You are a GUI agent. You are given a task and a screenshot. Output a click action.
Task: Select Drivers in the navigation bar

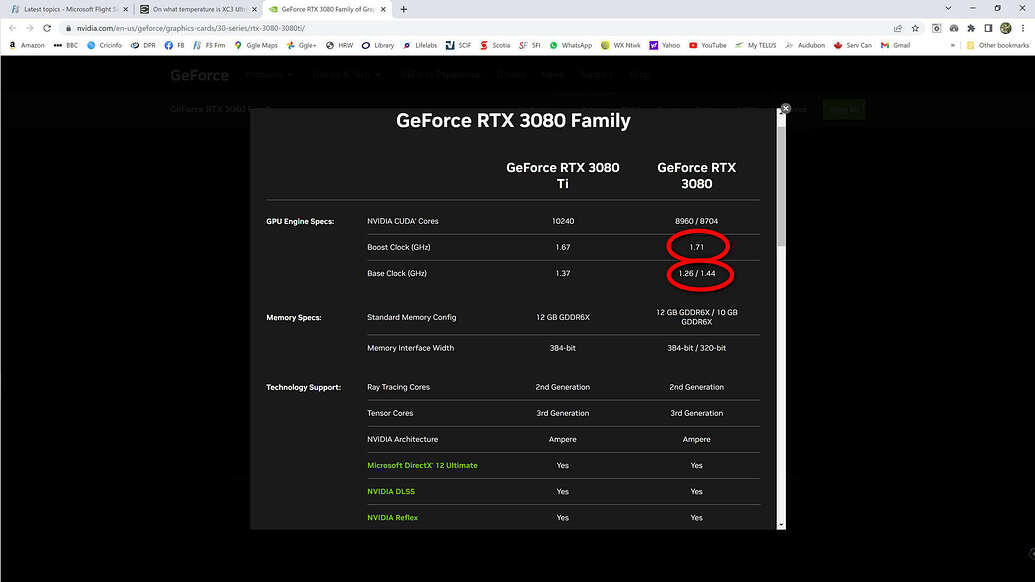511,75
